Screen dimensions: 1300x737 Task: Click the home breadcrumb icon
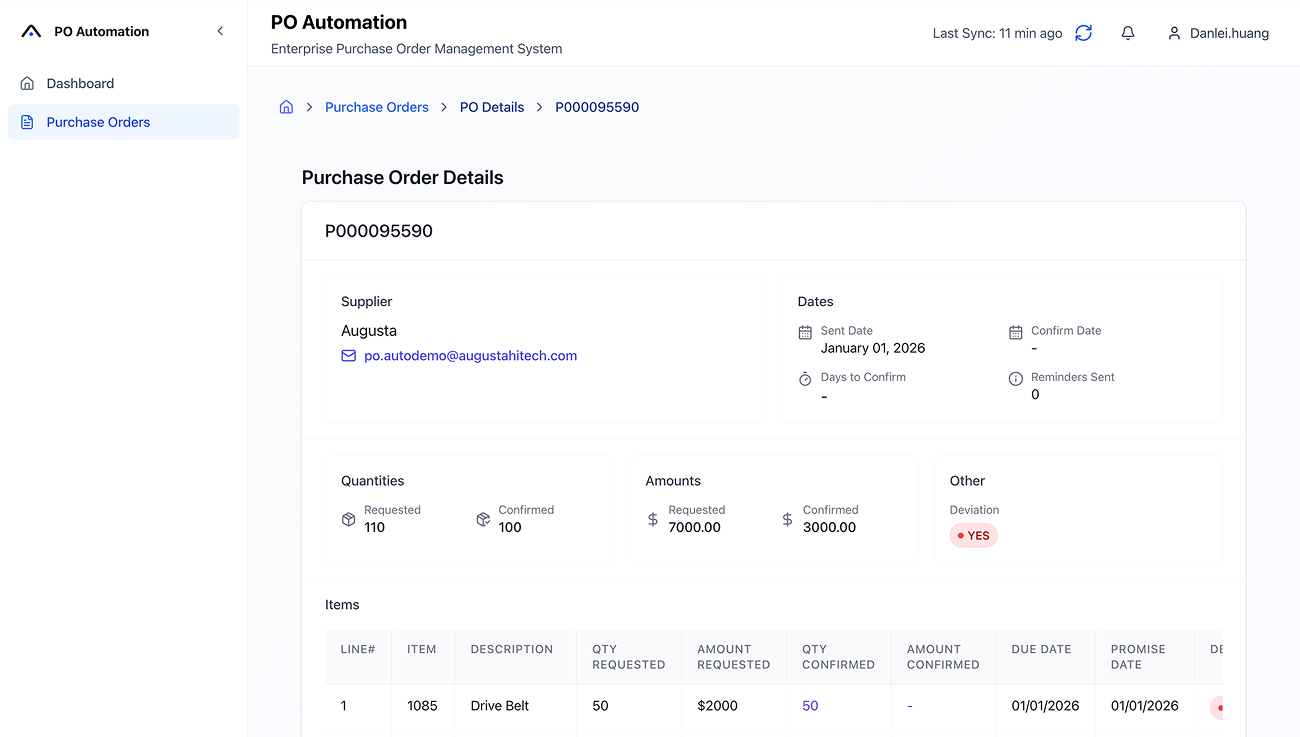tap(286, 107)
